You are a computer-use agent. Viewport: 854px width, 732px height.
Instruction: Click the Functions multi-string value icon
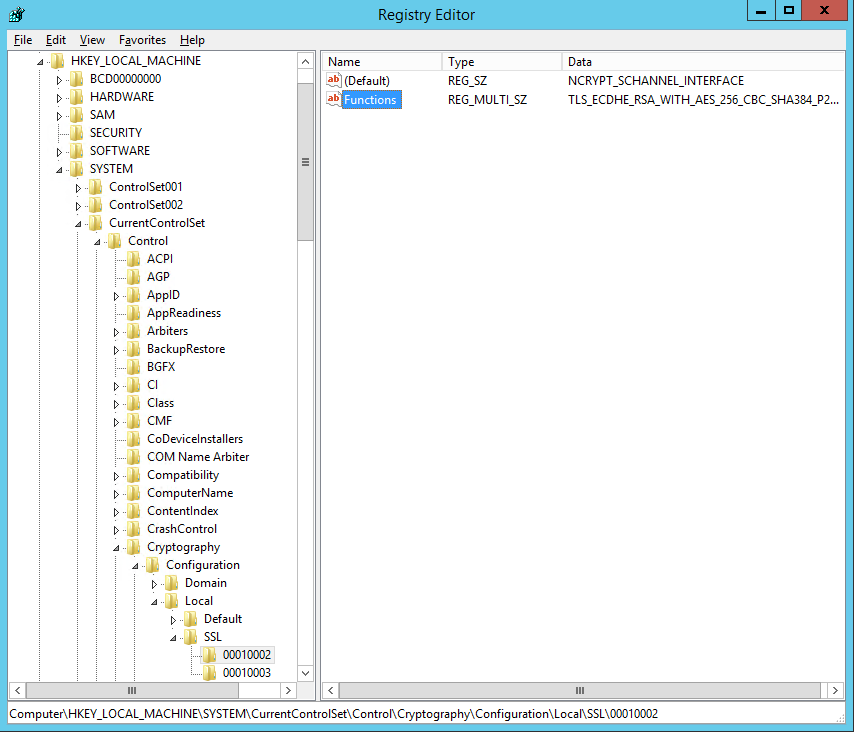pos(333,99)
